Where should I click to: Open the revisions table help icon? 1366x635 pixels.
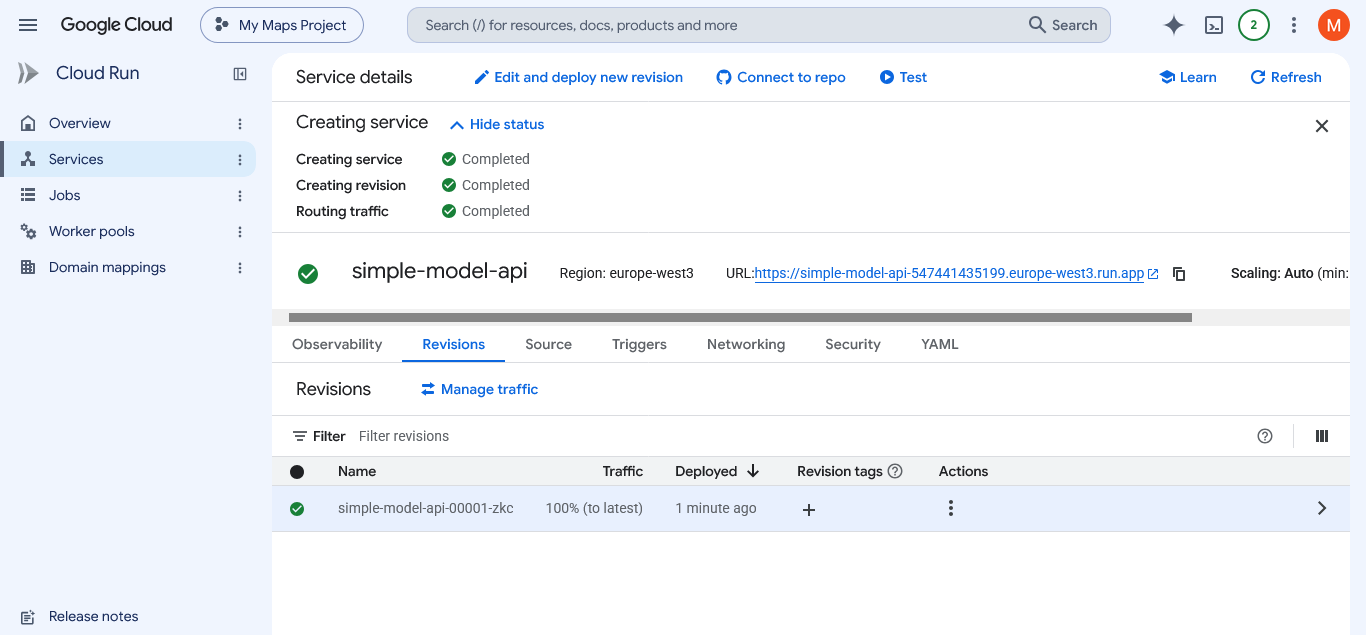(1265, 436)
